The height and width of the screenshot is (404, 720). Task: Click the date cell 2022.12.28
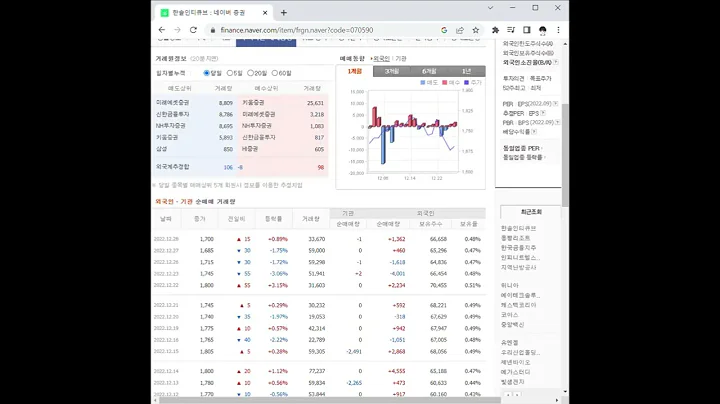tap(166, 239)
